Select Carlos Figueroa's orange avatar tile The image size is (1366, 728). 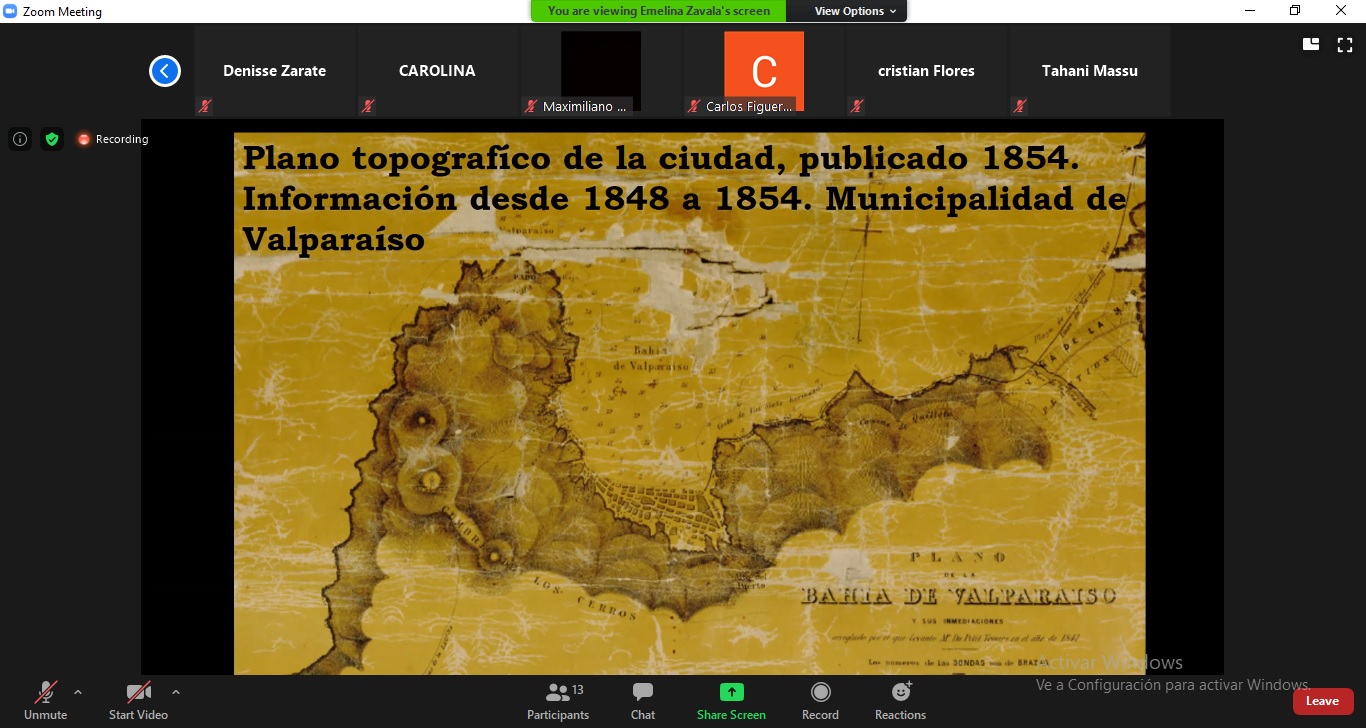coord(764,71)
